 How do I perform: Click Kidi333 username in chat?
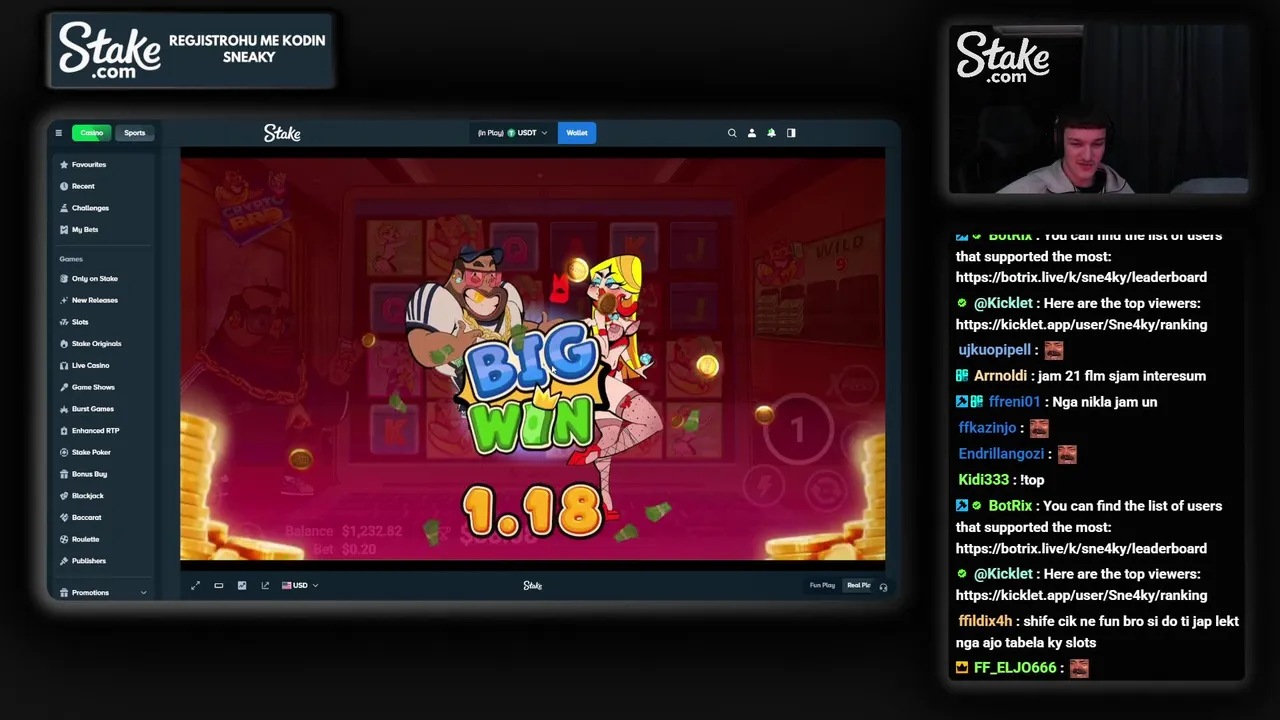[983, 480]
